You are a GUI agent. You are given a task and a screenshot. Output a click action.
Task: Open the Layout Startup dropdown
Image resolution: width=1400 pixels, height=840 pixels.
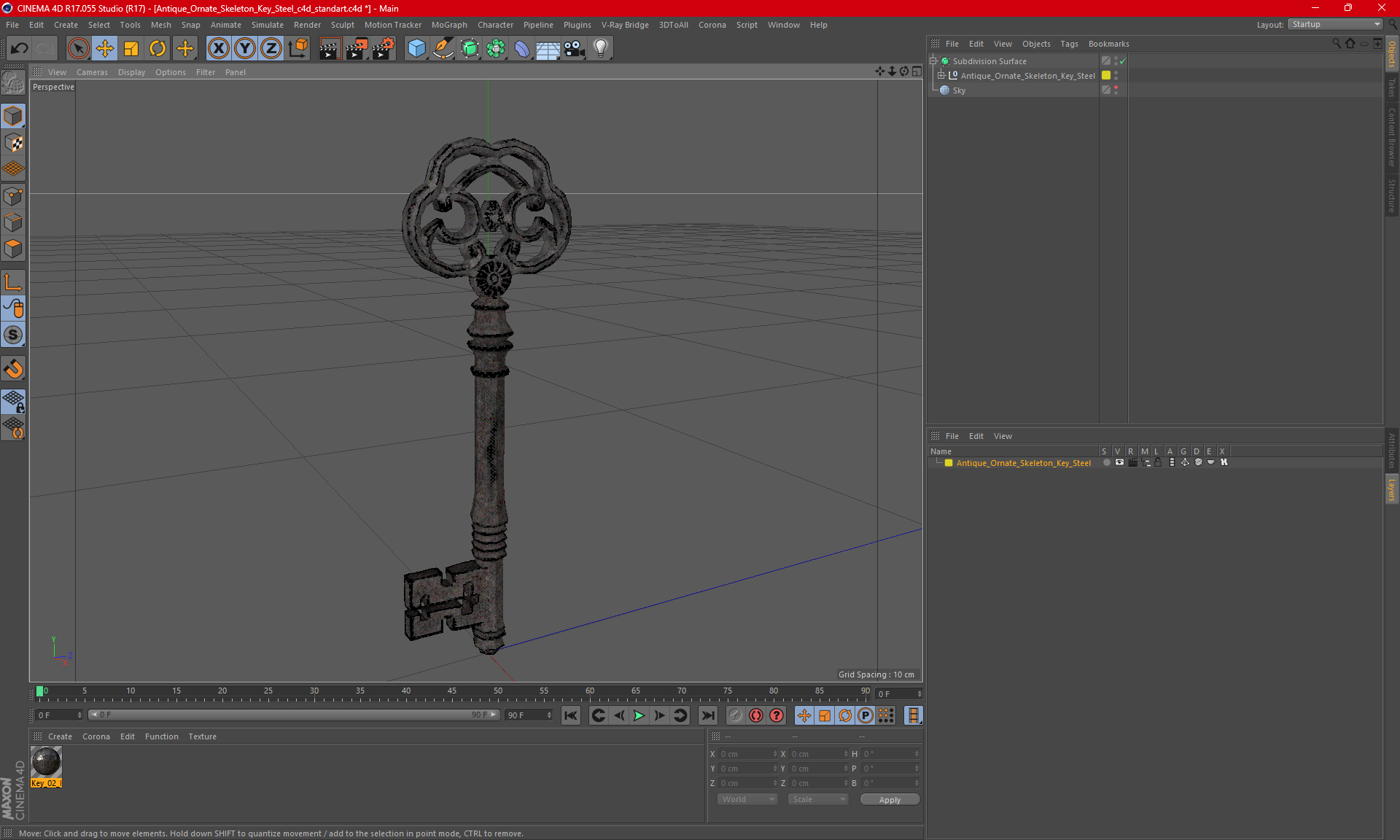1335,24
